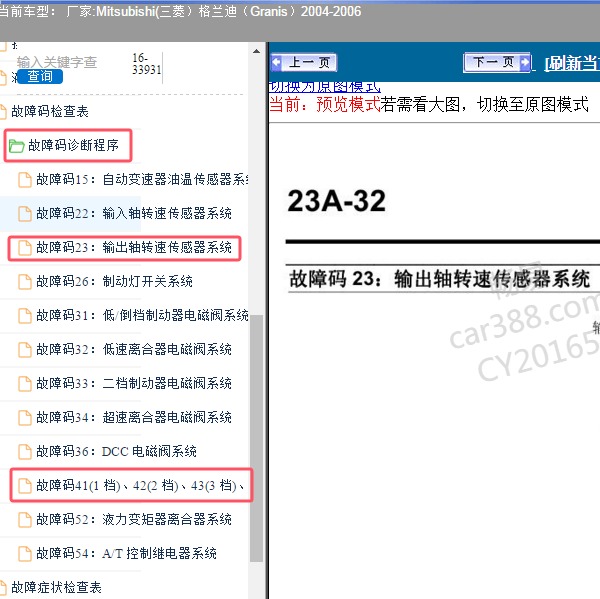Click document icon beside 故障码26

click(25, 282)
